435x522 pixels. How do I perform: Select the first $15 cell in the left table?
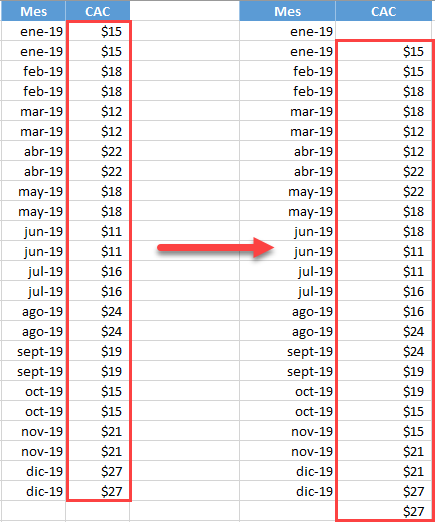click(98, 31)
